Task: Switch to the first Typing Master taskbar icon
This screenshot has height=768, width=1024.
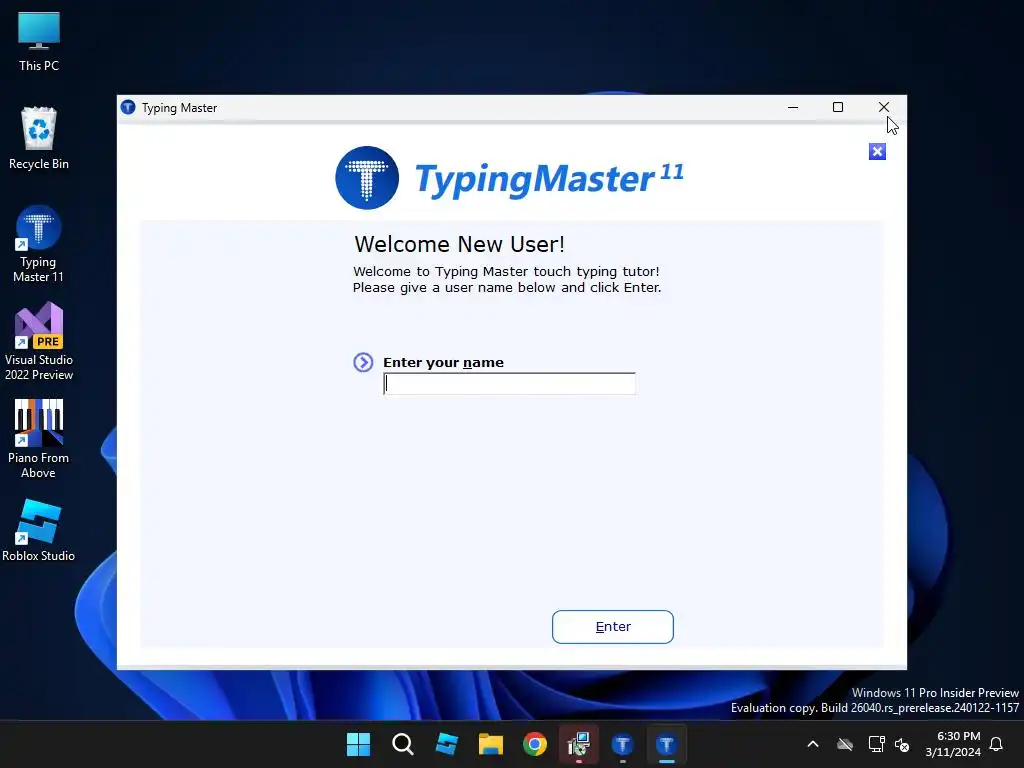Action: tap(622, 744)
